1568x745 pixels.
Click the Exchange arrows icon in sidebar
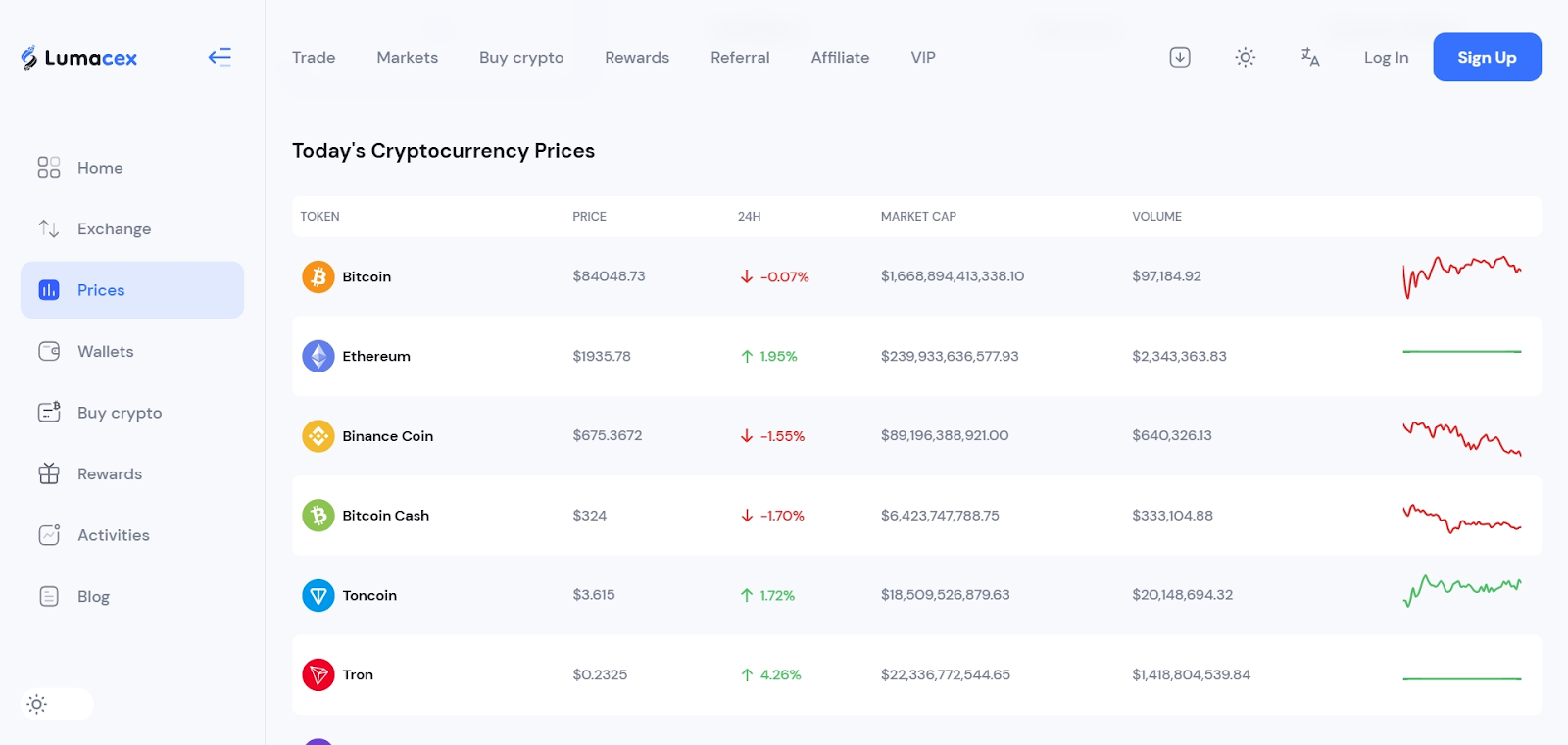(49, 228)
